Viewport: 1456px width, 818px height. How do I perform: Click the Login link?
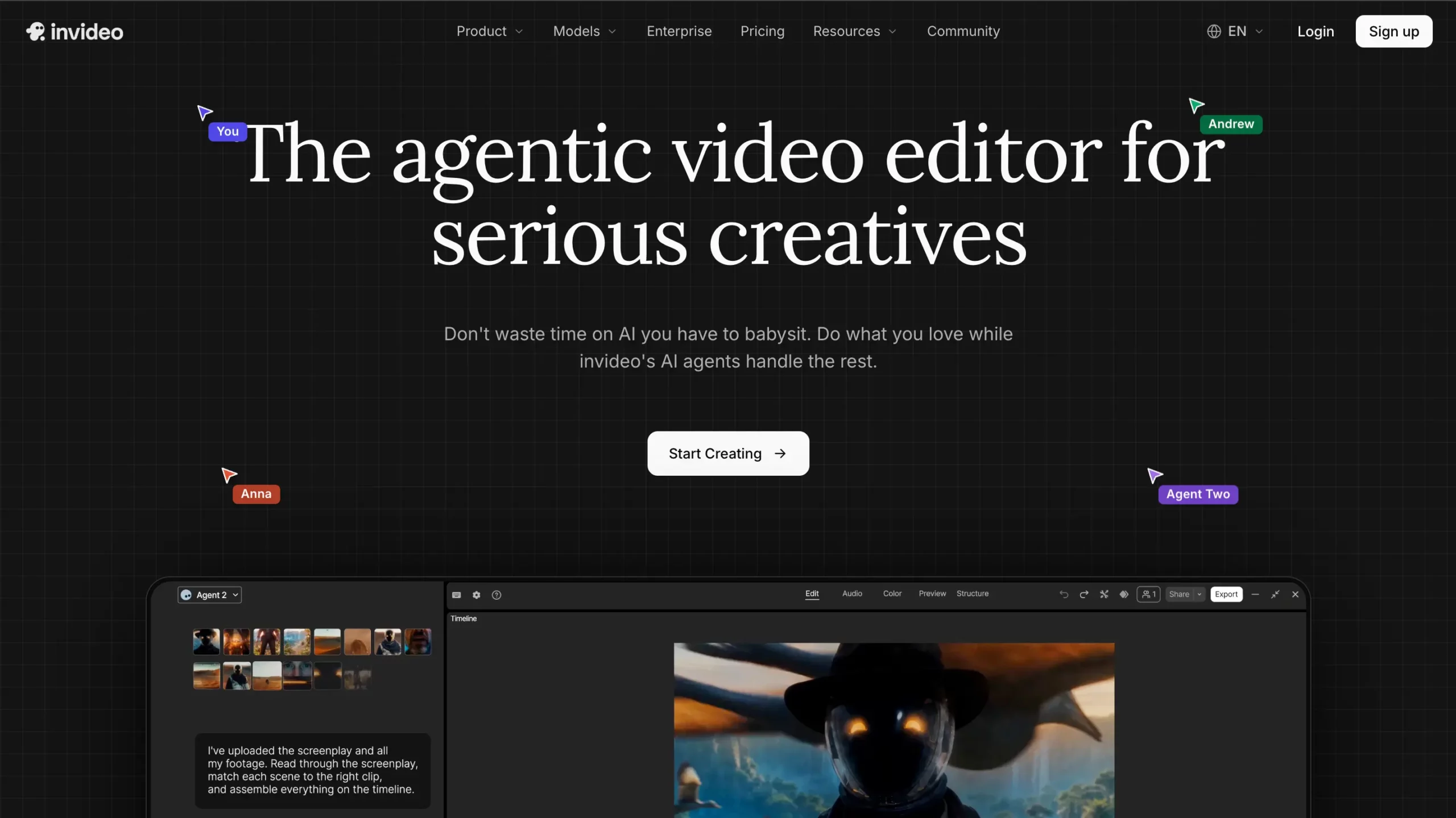(1316, 31)
